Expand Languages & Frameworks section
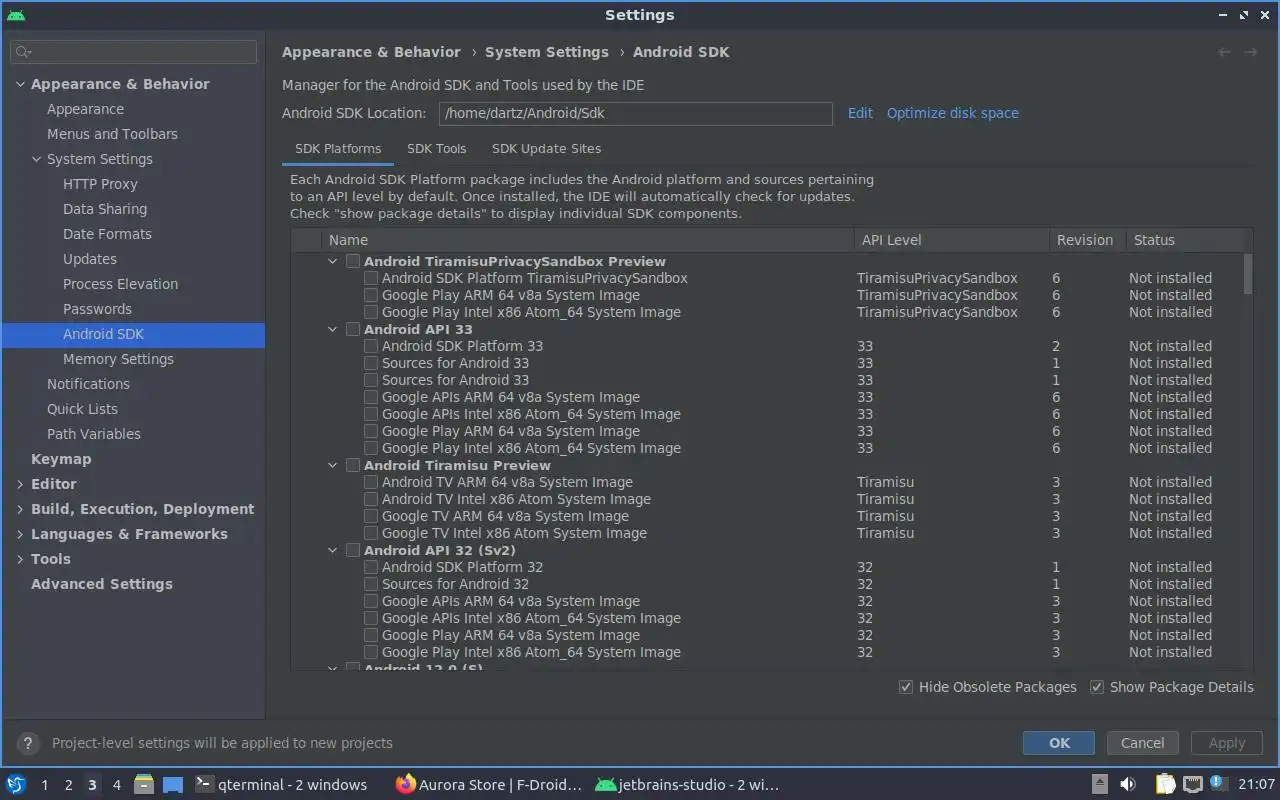The height and width of the screenshot is (800, 1280). pyautogui.click(x=20, y=534)
